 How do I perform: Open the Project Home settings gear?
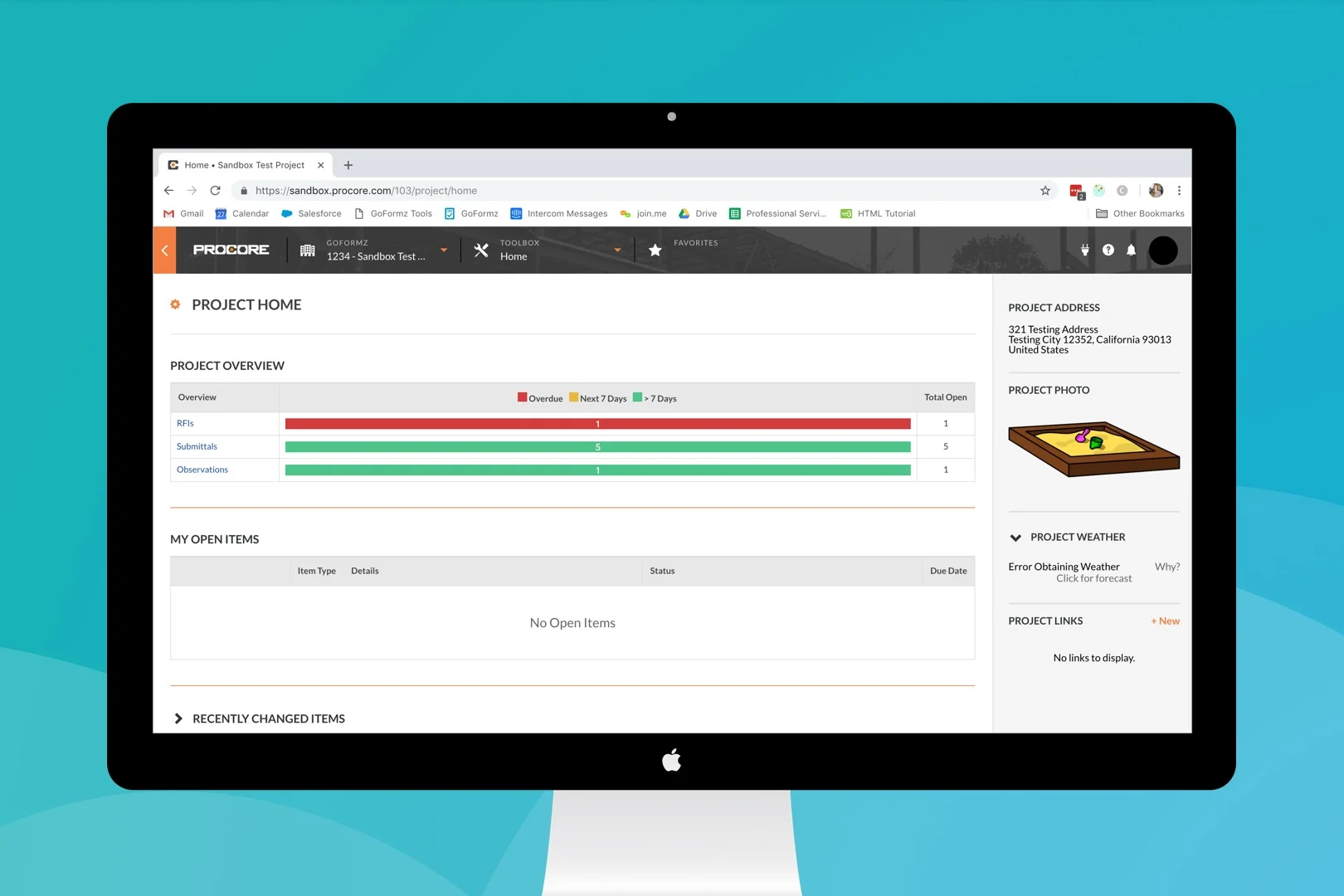[x=175, y=304]
